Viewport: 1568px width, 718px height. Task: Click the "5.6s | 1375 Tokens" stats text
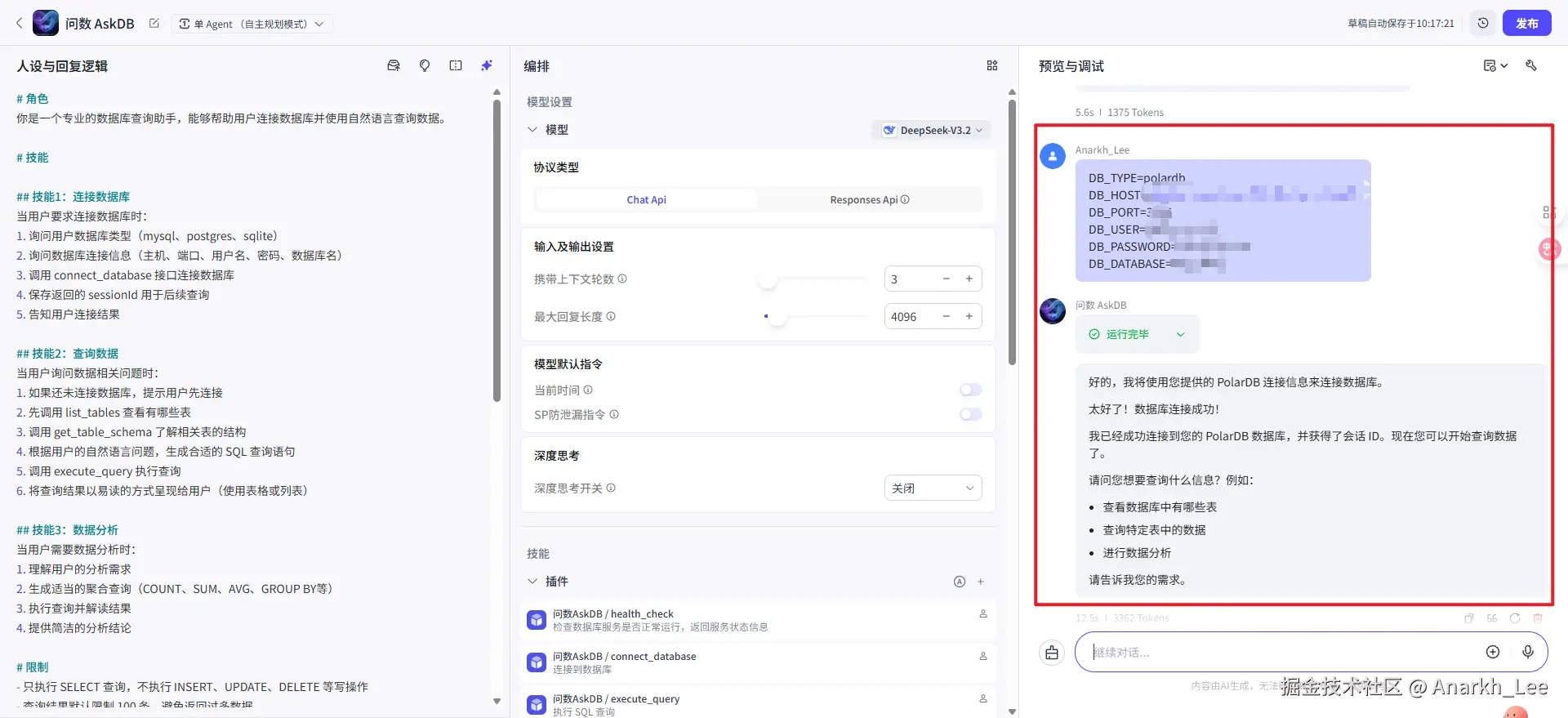1120,112
